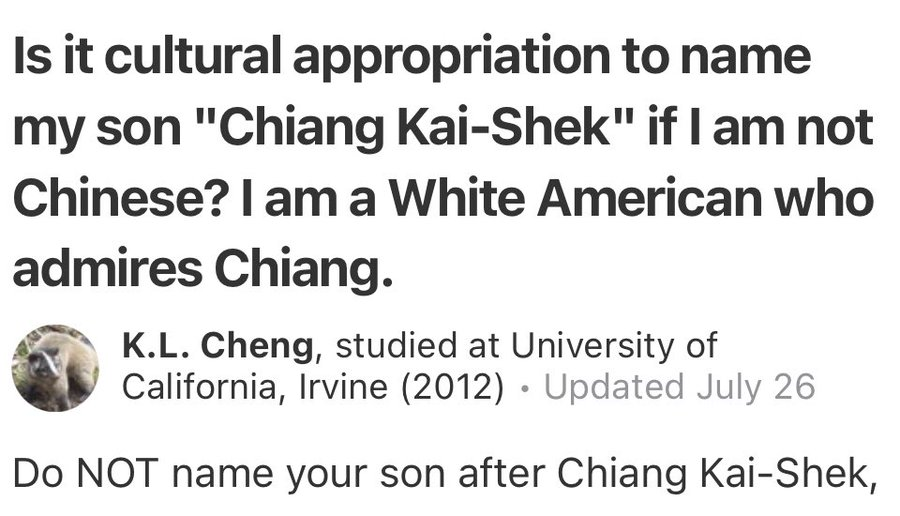Open the K.L. Cheng author name link
900x516 pixels.
(218, 346)
